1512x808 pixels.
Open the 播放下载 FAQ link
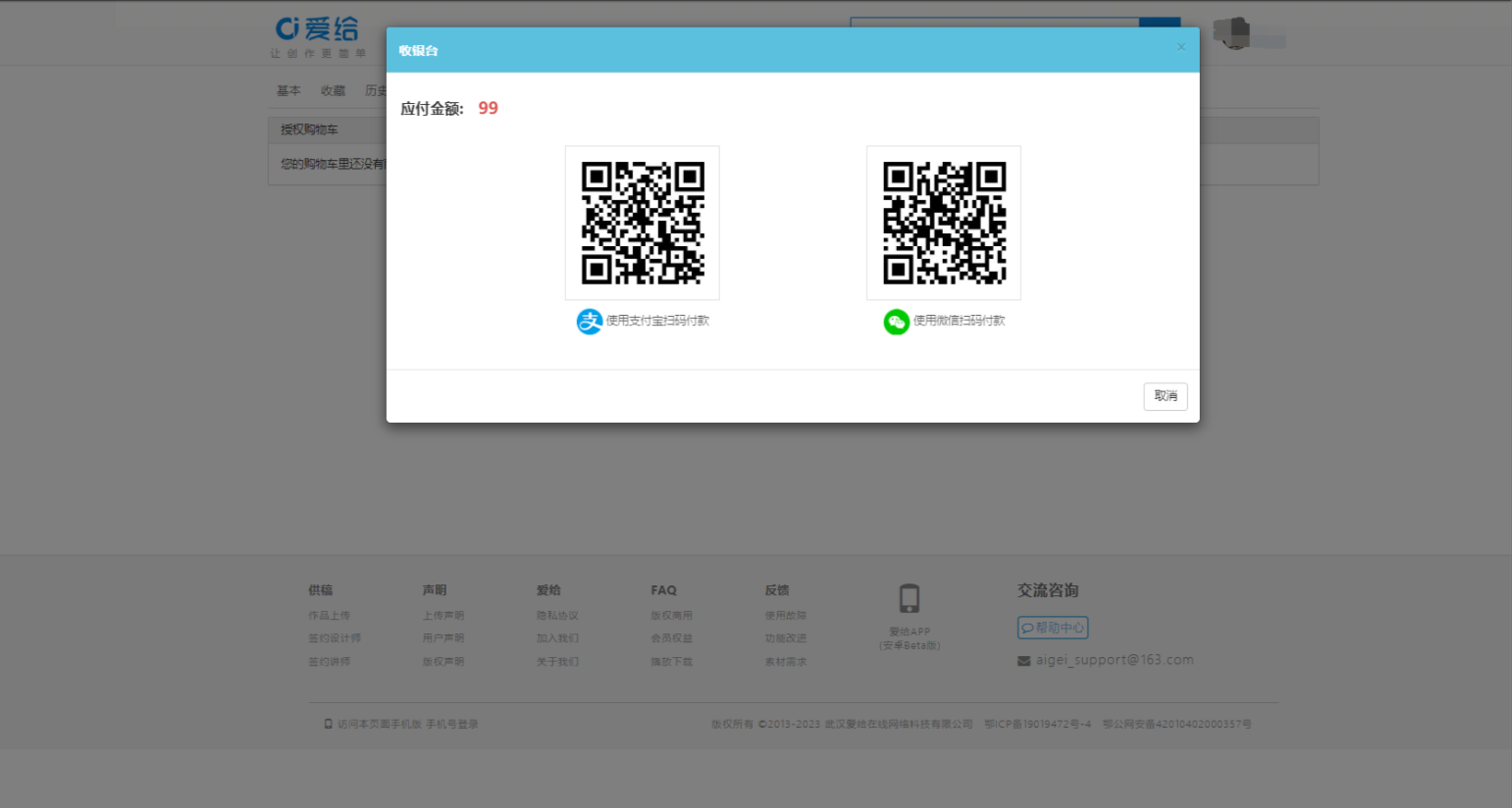click(672, 662)
